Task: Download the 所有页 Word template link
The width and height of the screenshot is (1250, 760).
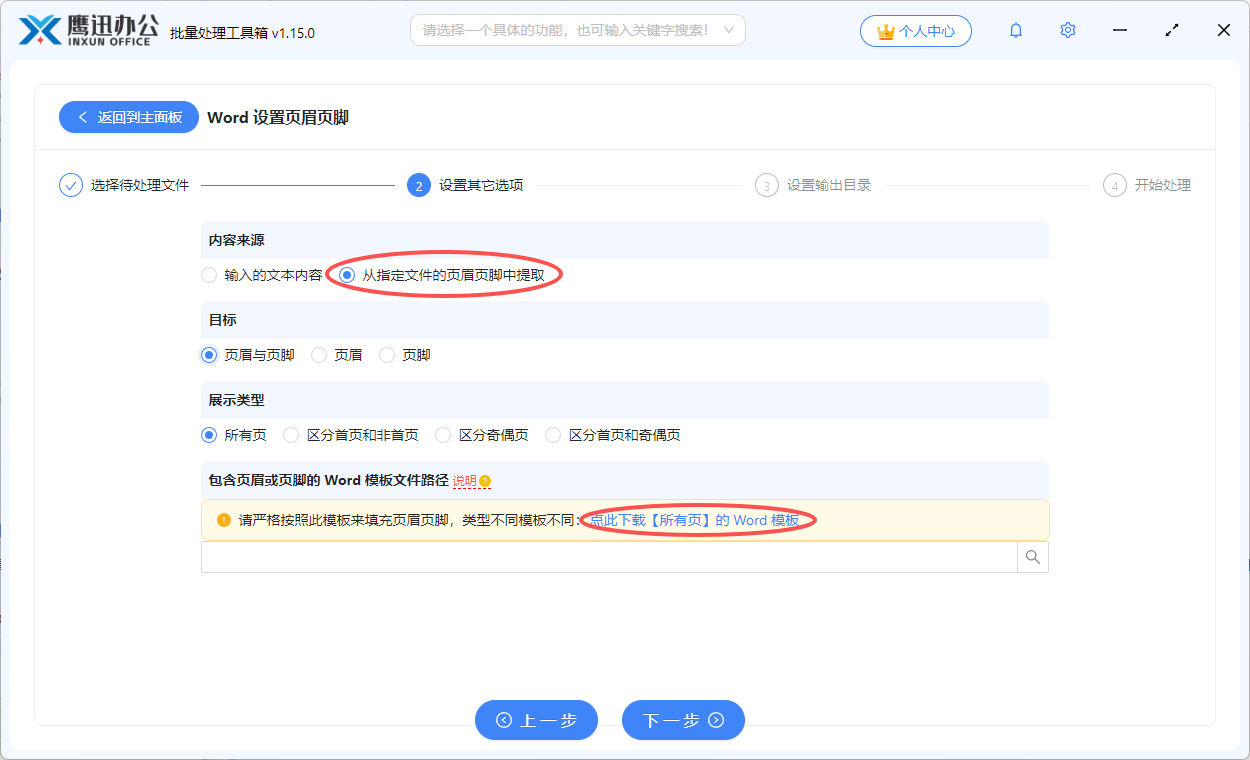Action: 695,520
